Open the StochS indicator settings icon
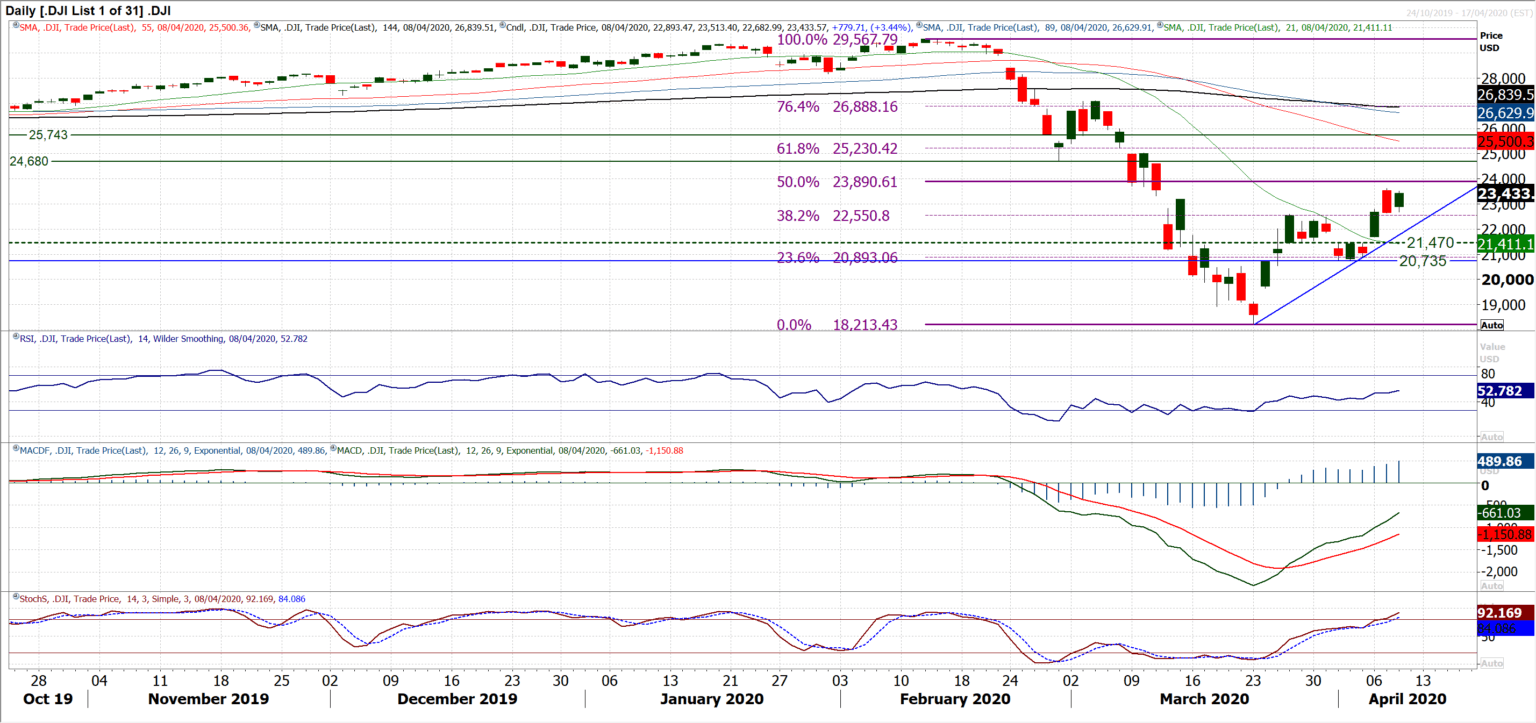1536x723 pixels. [14, 597]
